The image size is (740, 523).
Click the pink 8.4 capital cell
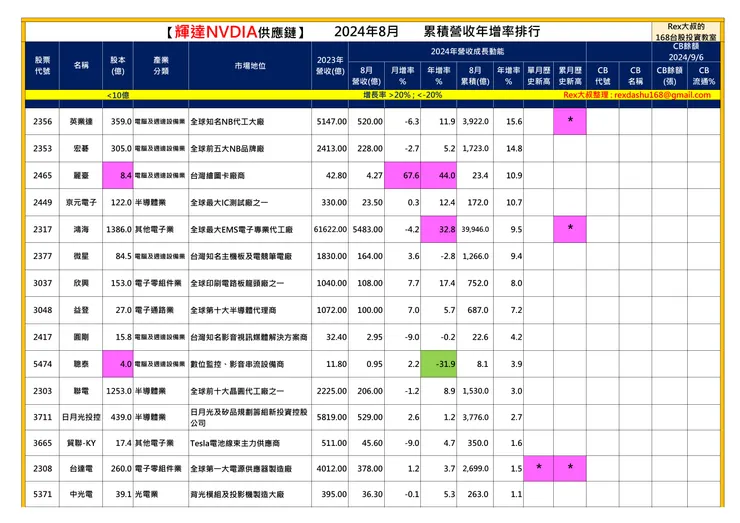pyautogui.click(x=118, y=176)
